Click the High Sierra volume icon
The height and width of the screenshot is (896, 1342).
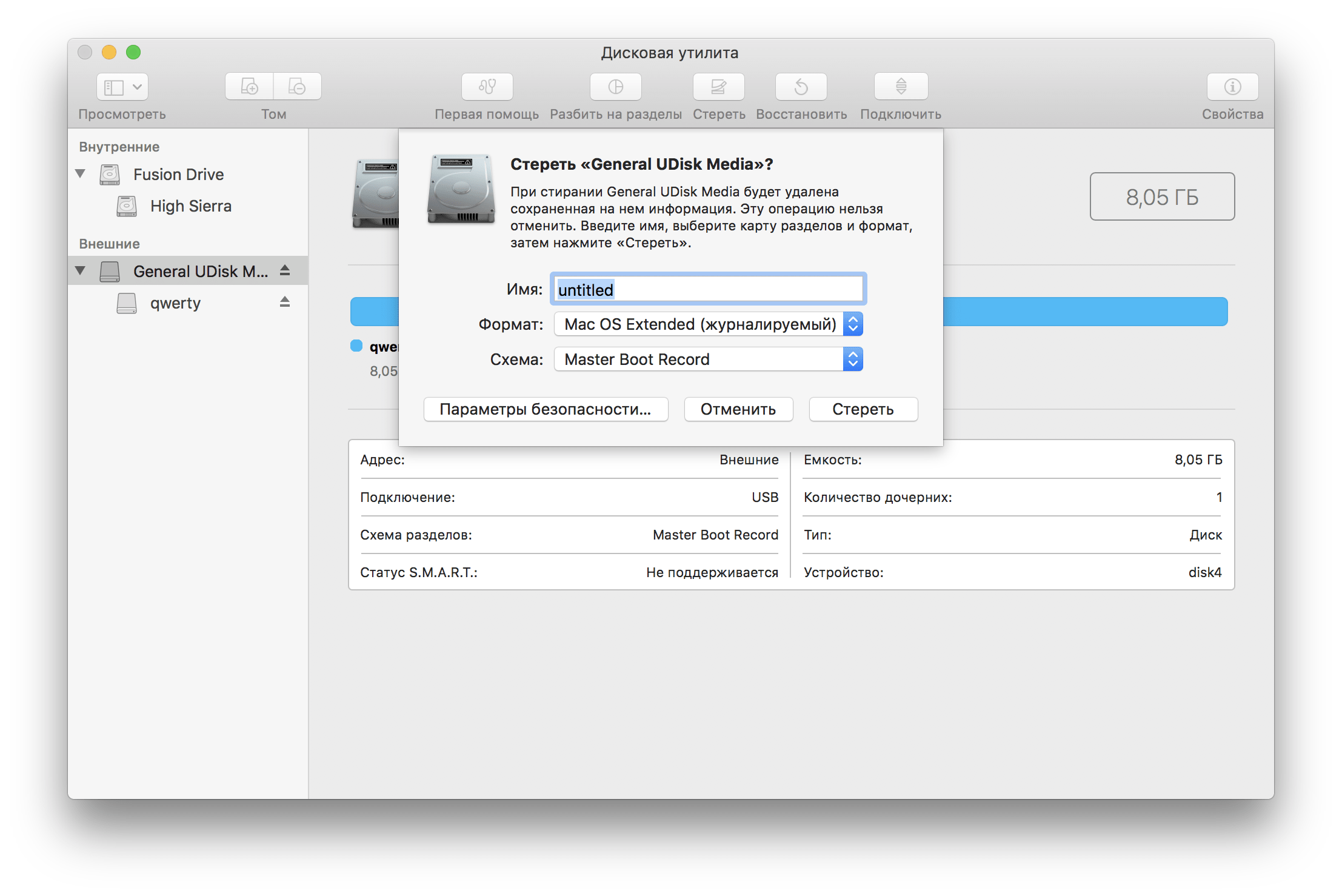127,206
